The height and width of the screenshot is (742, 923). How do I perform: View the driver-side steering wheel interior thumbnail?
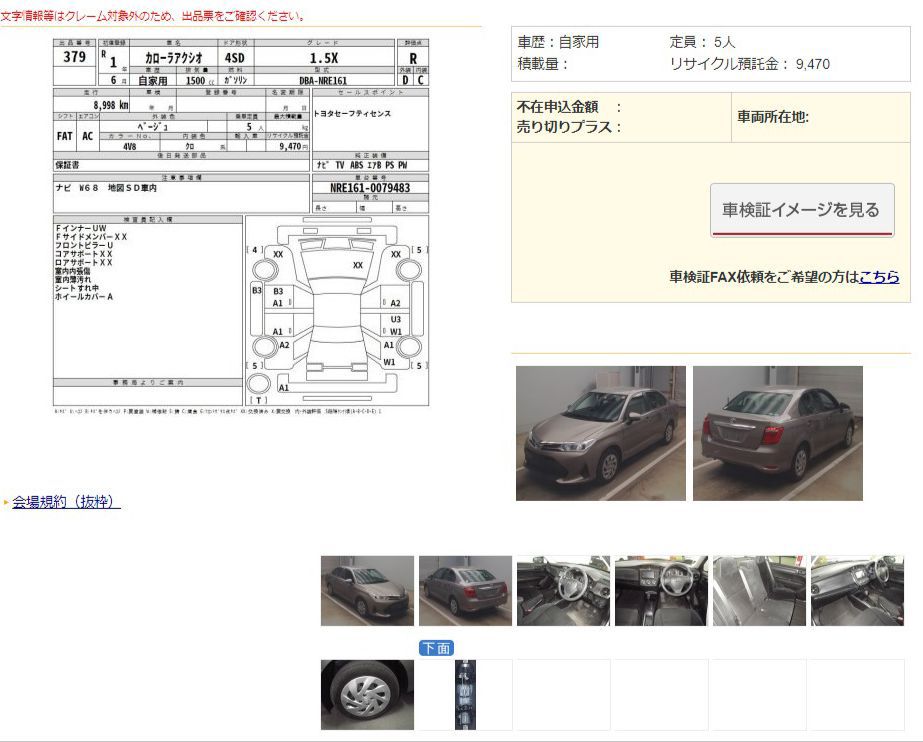pos(563,591)
